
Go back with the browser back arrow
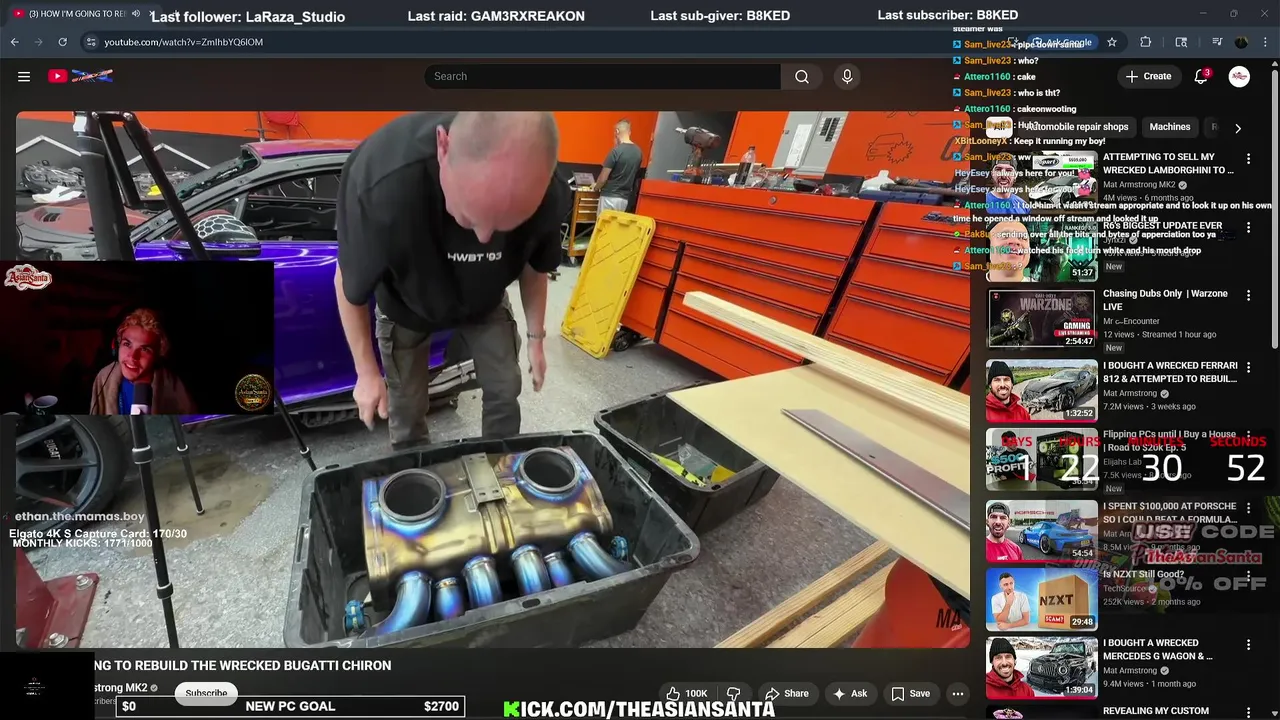pos(14,42)
